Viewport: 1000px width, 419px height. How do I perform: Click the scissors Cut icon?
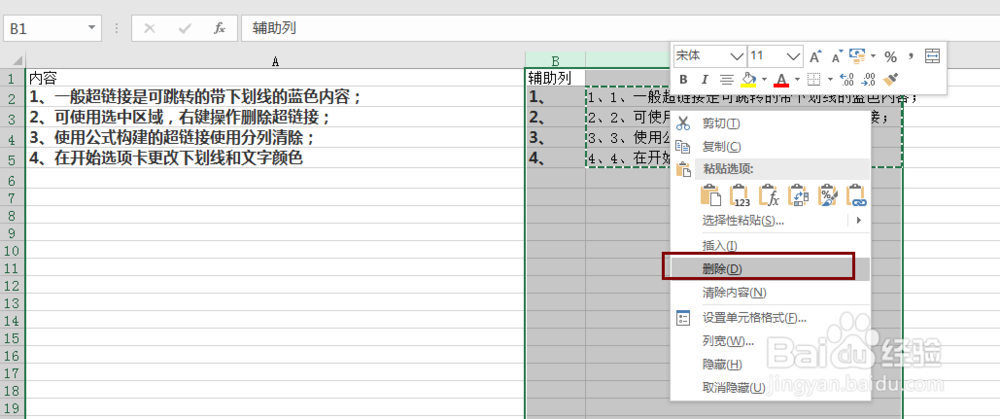click(683, 123)
